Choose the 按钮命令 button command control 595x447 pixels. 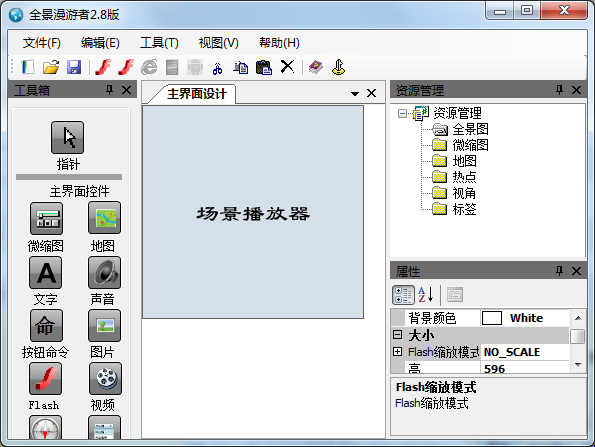pos(46,326)
